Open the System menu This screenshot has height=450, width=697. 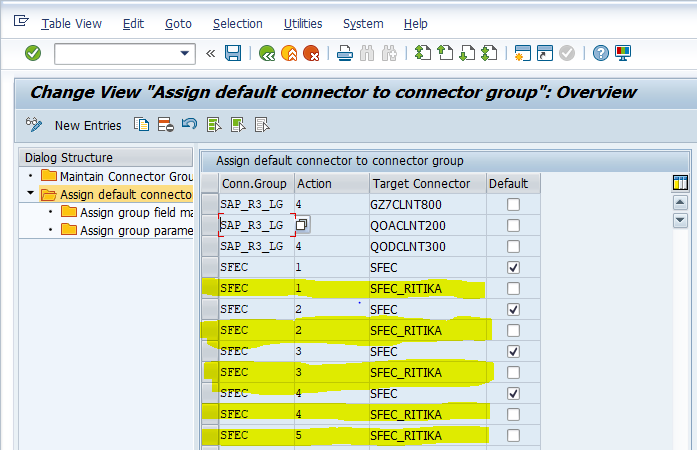(x=363, y=24)
